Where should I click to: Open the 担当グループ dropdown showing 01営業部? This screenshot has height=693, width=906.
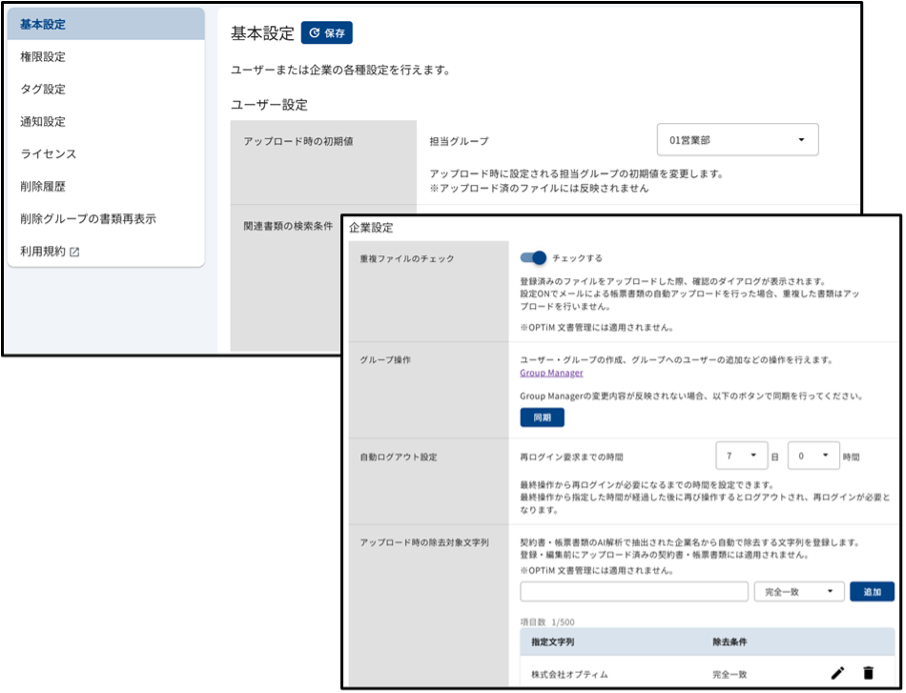(x=737, y=140)
